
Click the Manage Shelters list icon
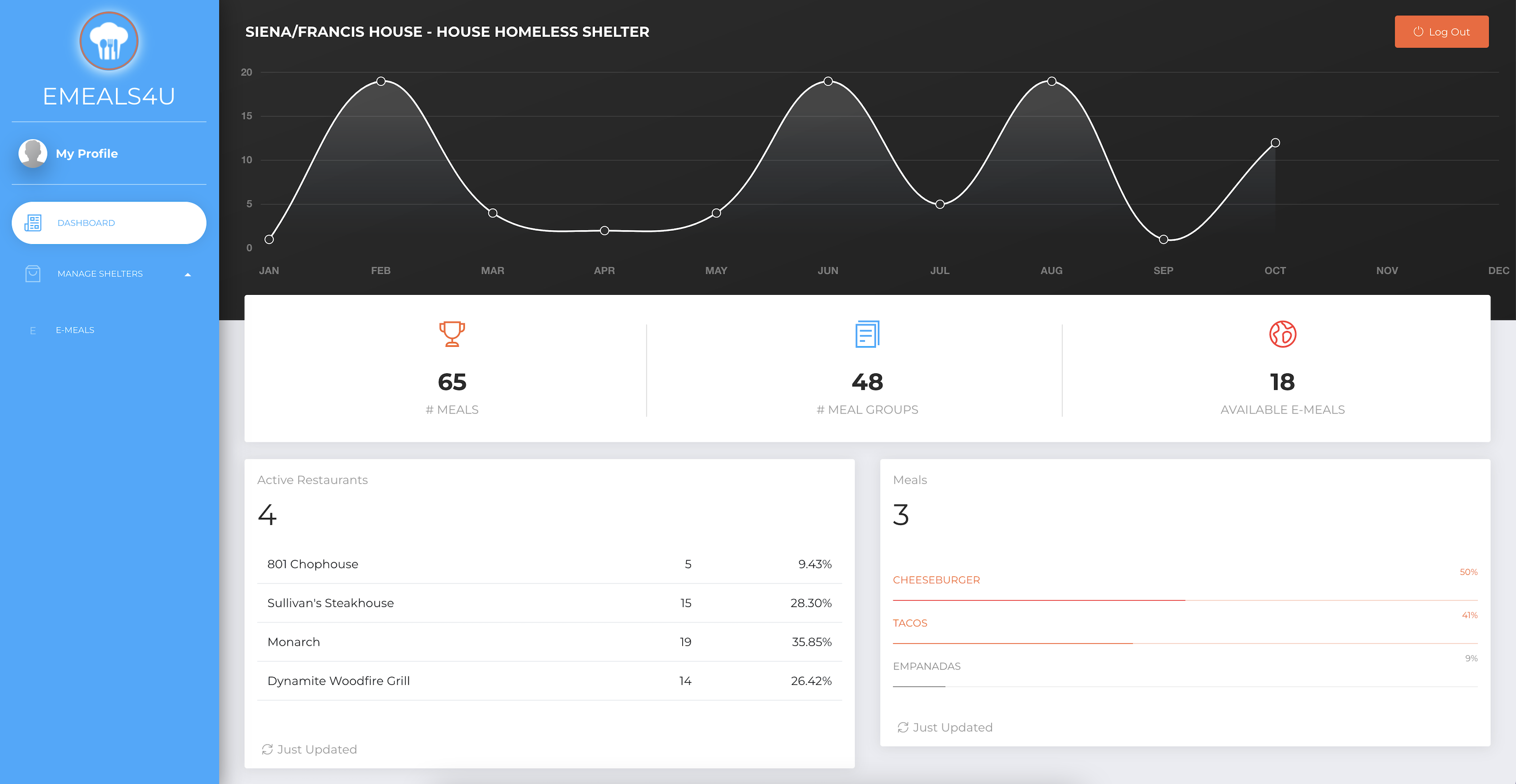32,272
